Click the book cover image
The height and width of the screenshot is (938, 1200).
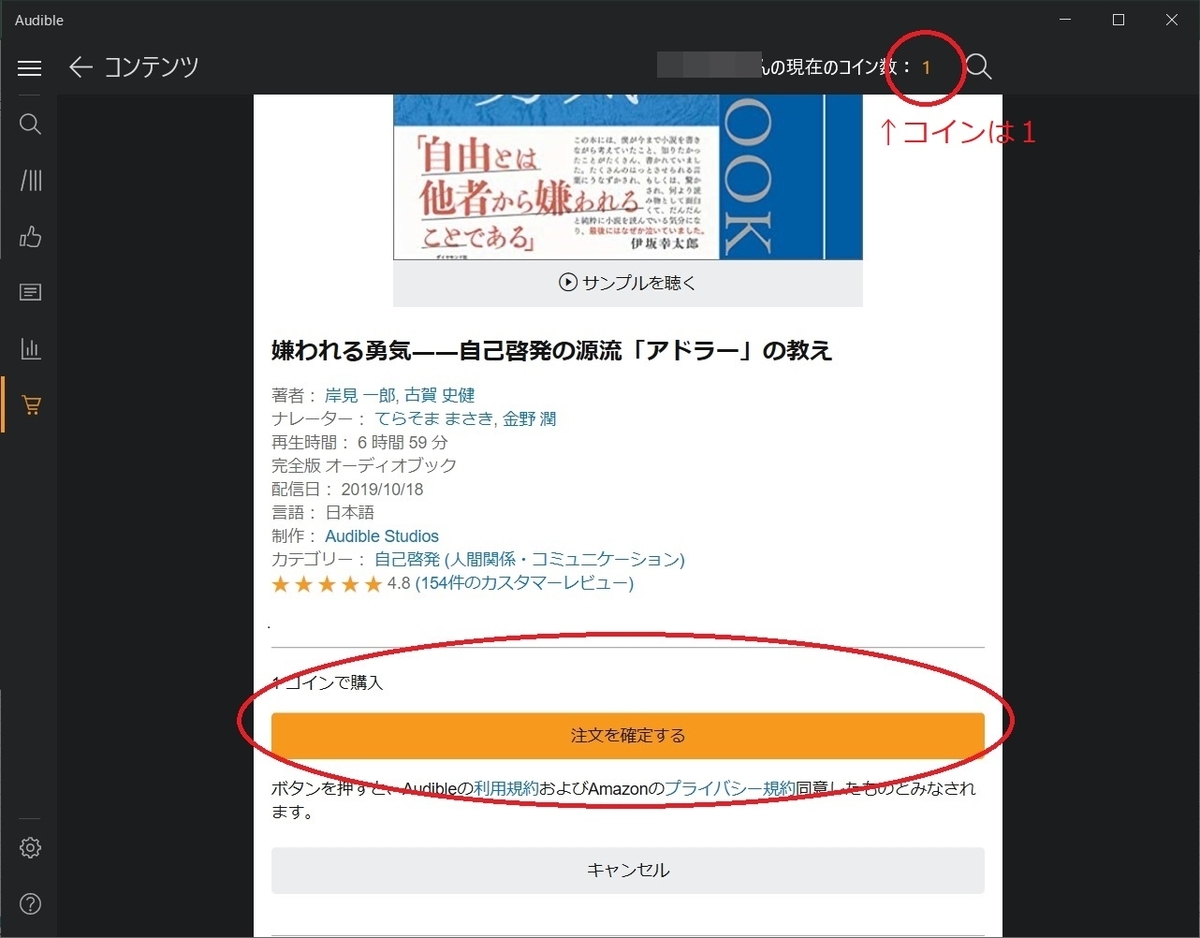(x=627, y=177)
